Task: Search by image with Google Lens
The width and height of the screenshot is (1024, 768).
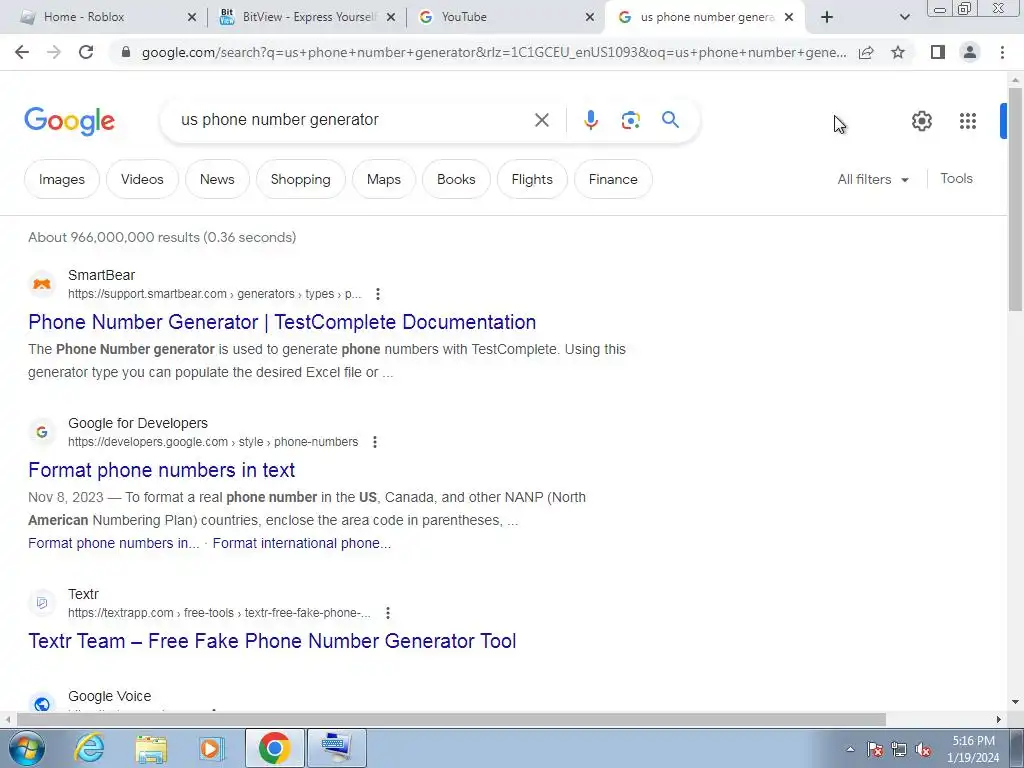Action: [630, 120]
